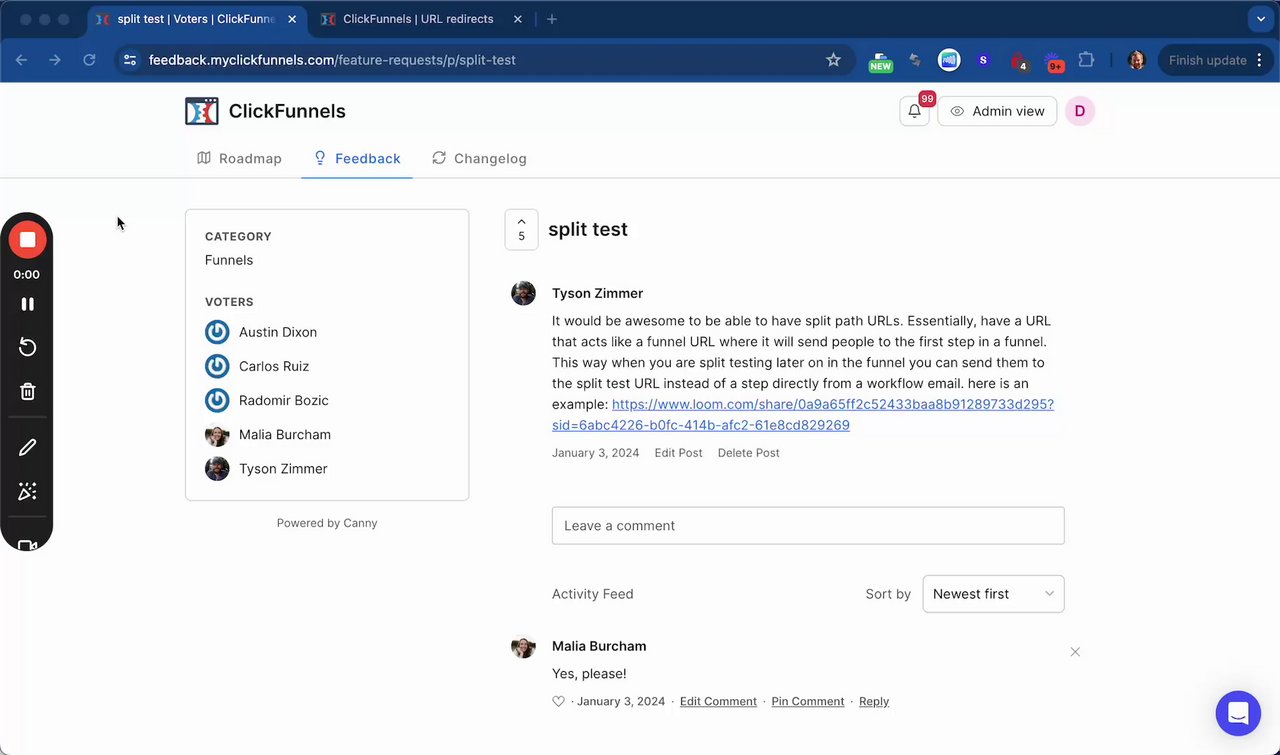Screen dimensions: 1280x755
Task: Reload the current page
Action: (89, 60)
